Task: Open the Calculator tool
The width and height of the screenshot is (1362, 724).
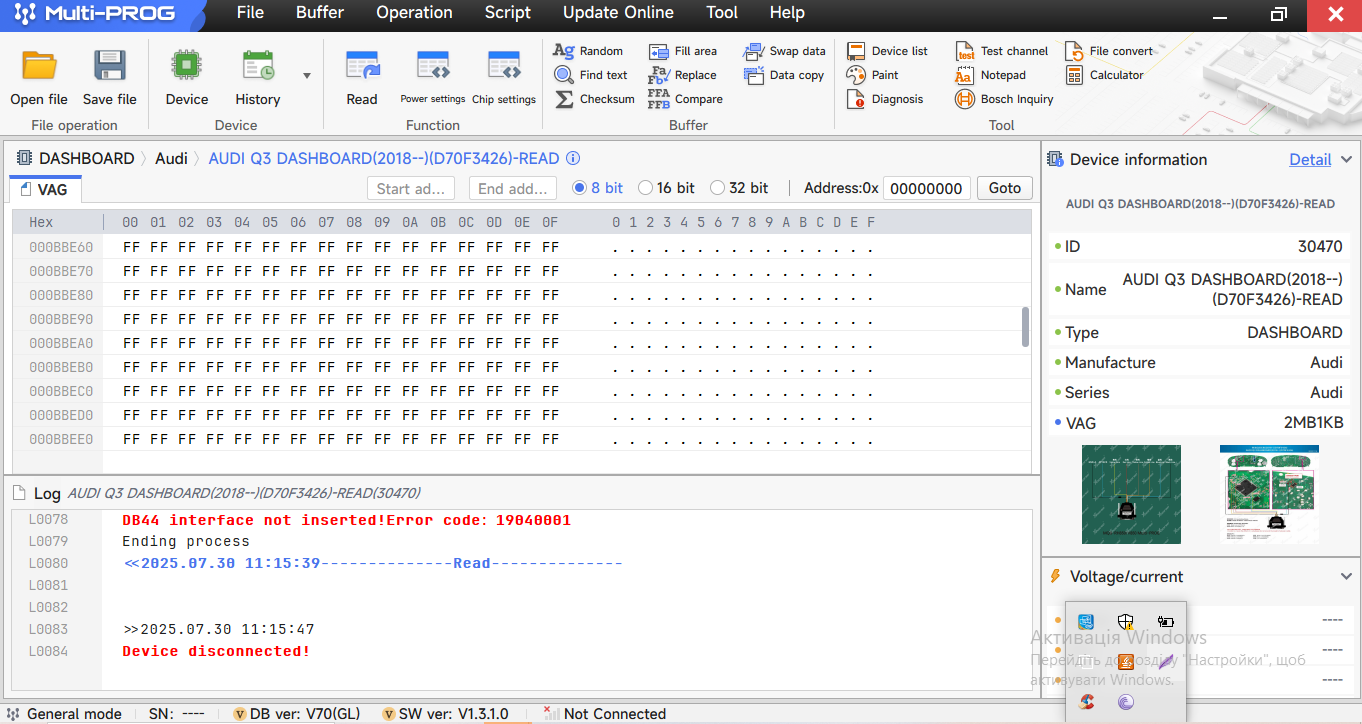Action: (1104, 75)
